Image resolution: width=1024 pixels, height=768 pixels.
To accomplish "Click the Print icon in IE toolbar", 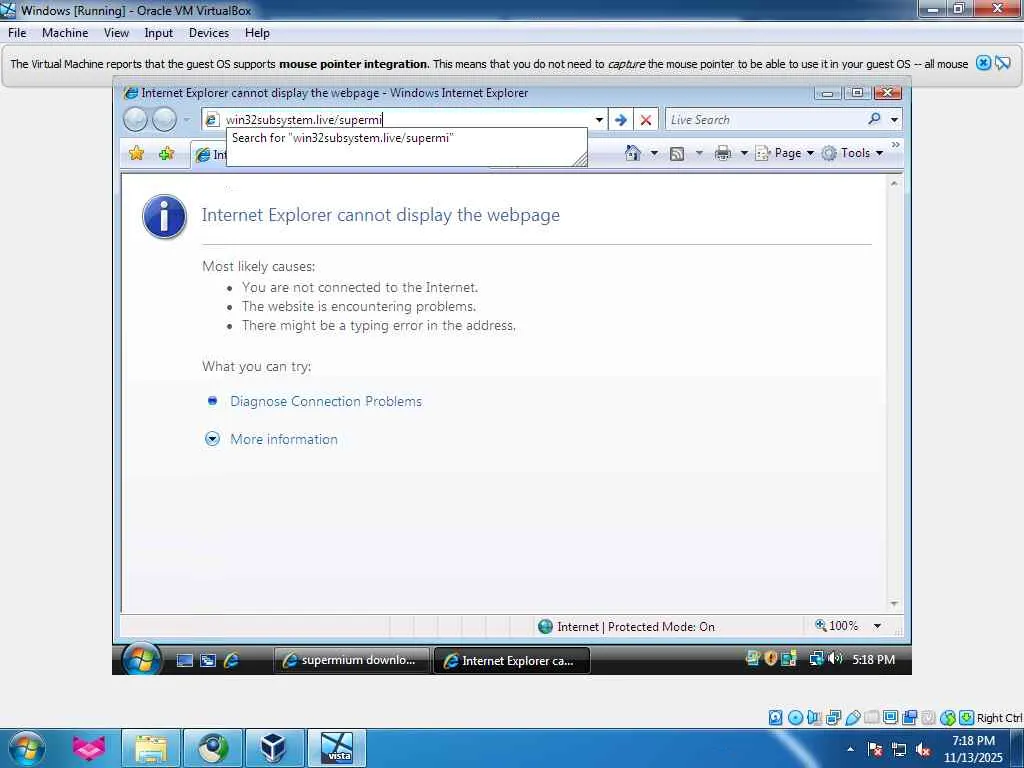I will point(723,153).
